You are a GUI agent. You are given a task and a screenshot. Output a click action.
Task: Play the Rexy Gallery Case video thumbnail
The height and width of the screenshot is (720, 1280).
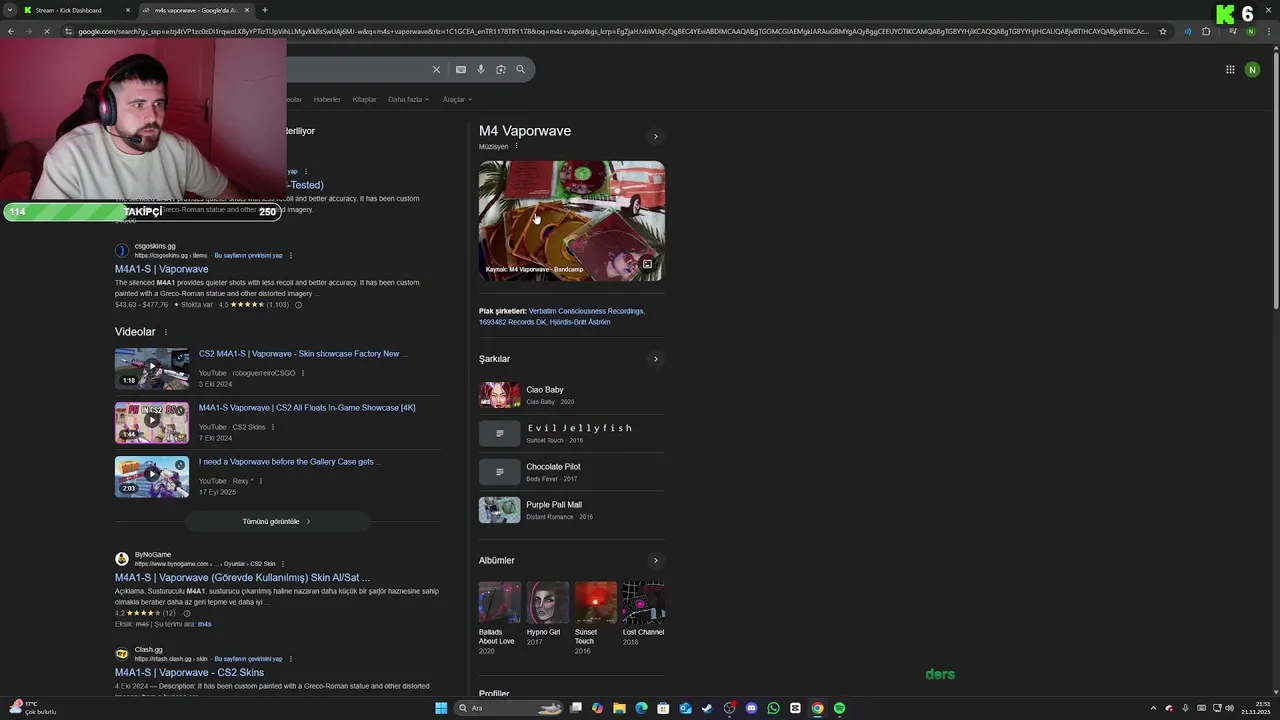tap(152, 476)
